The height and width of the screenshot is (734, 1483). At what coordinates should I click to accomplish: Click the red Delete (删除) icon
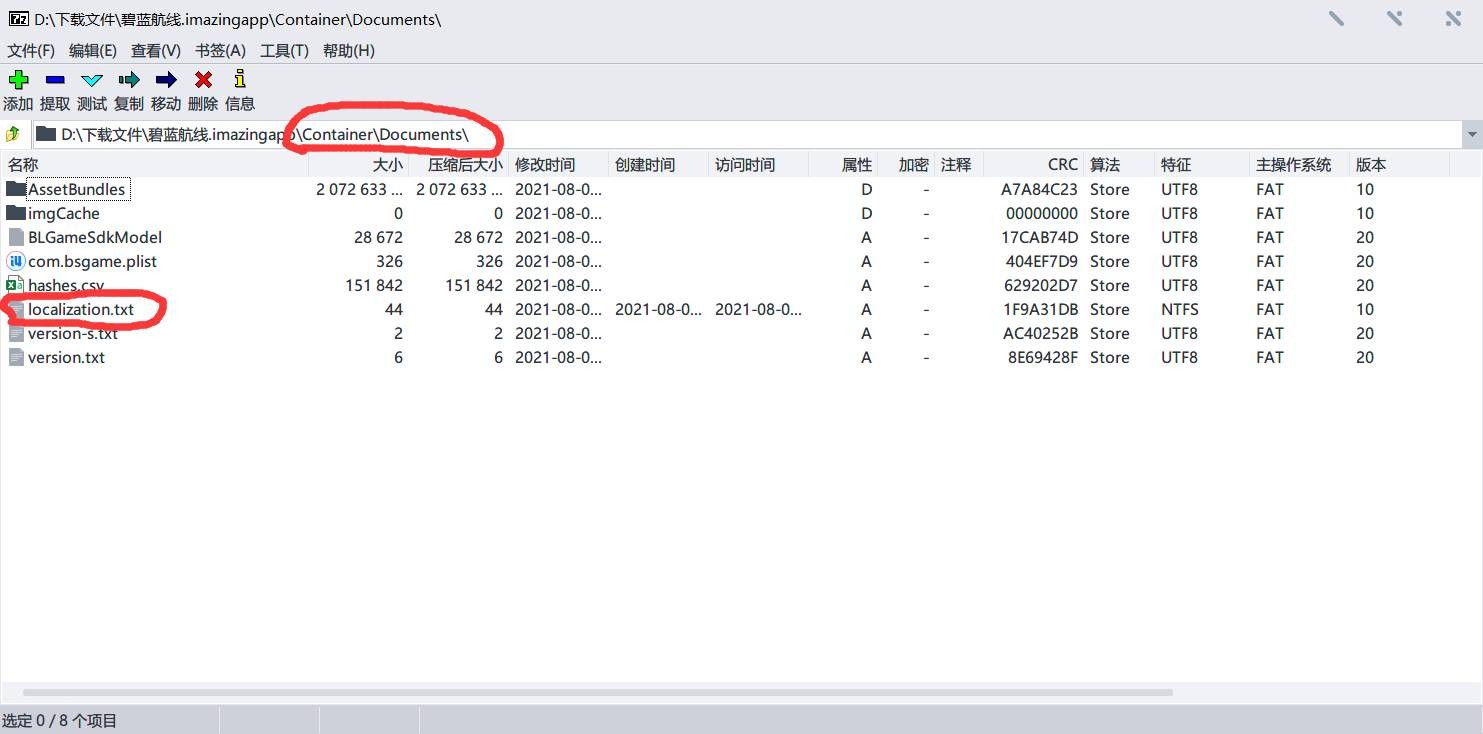(203, 80)
